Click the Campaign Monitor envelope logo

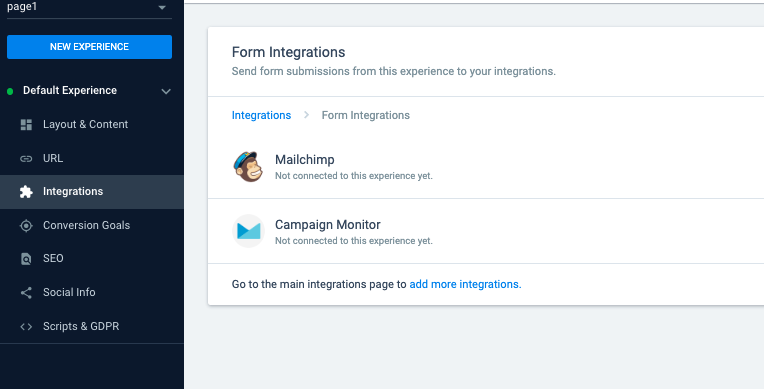[x=248, y=231]
